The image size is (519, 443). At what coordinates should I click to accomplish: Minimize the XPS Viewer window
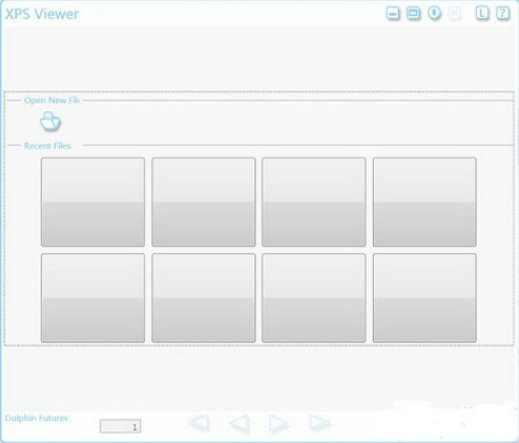point(393,13)
